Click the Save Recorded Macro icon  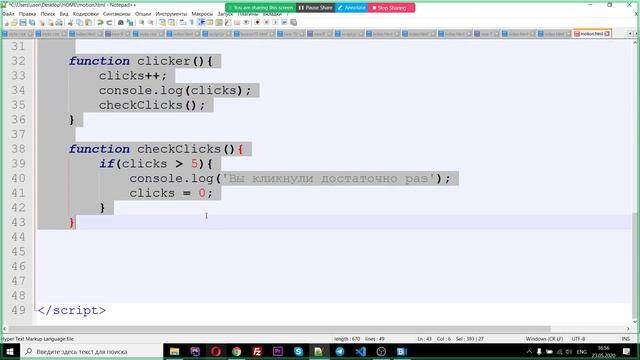tap(293, 22)
